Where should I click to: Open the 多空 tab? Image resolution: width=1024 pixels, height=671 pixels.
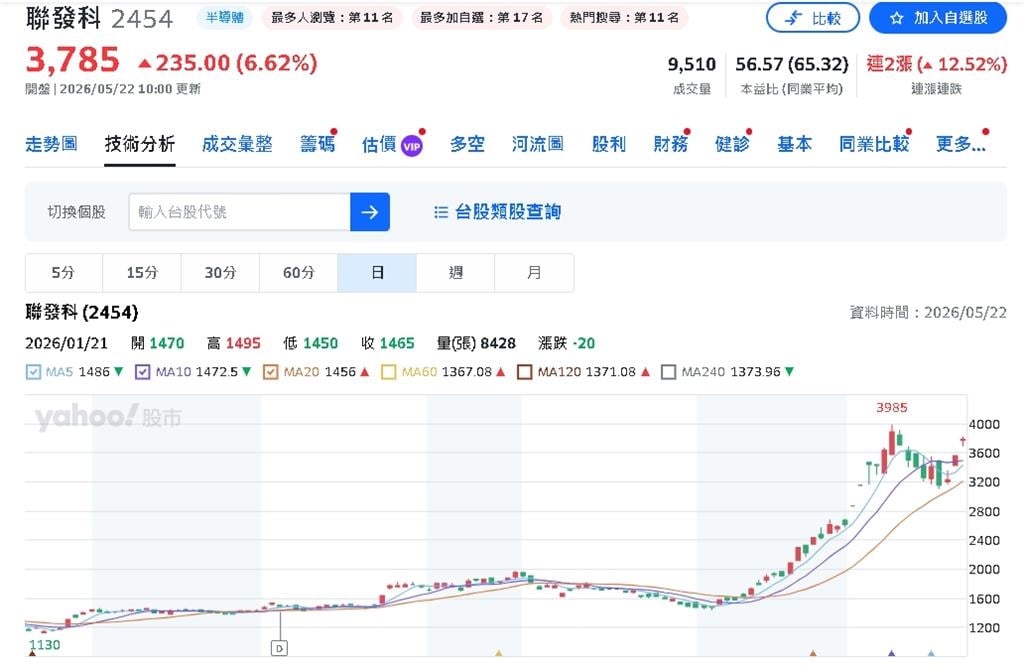click(467, 144)
